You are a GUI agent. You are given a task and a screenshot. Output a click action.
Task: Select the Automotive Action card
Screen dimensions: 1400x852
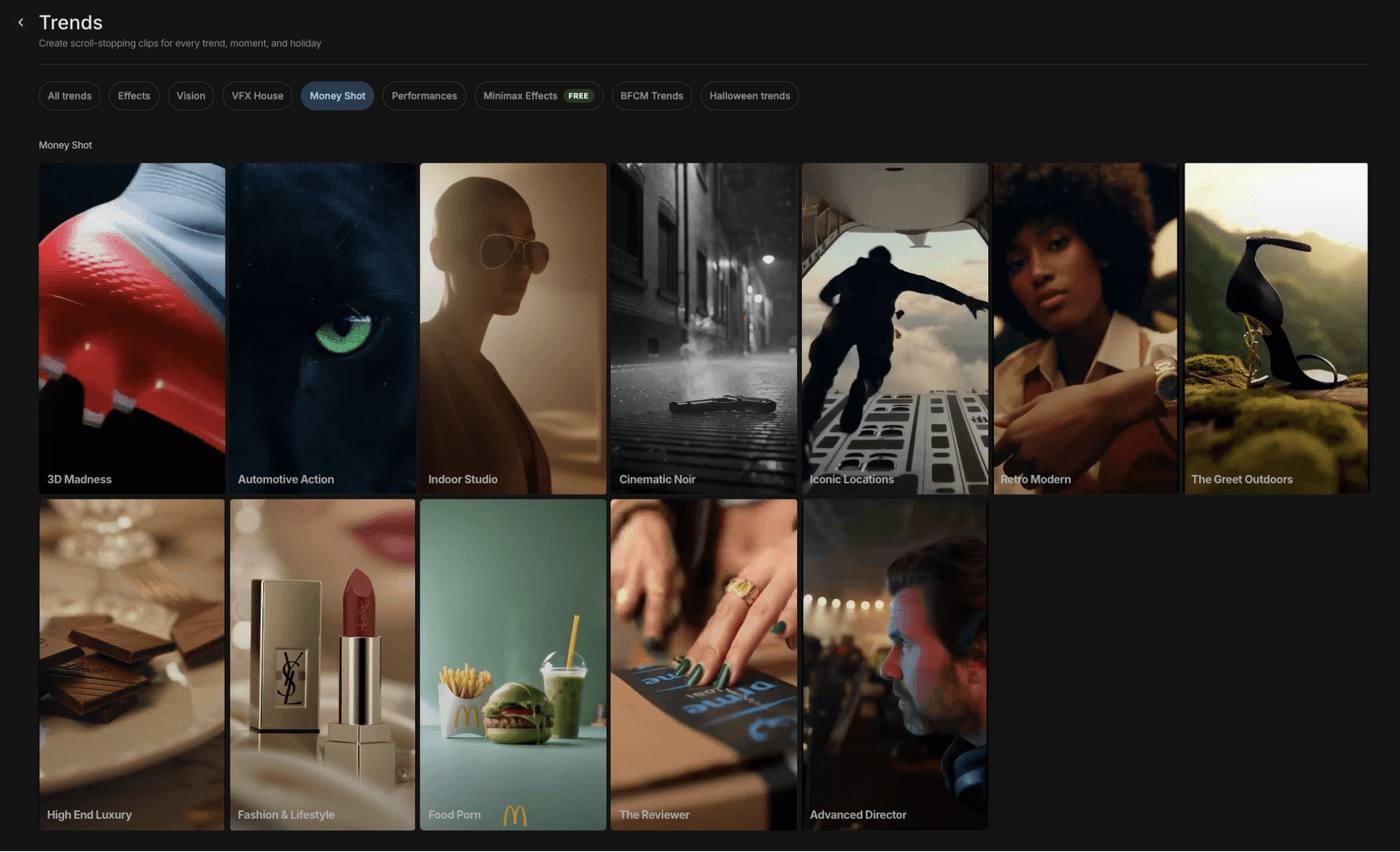coord(323,328)
